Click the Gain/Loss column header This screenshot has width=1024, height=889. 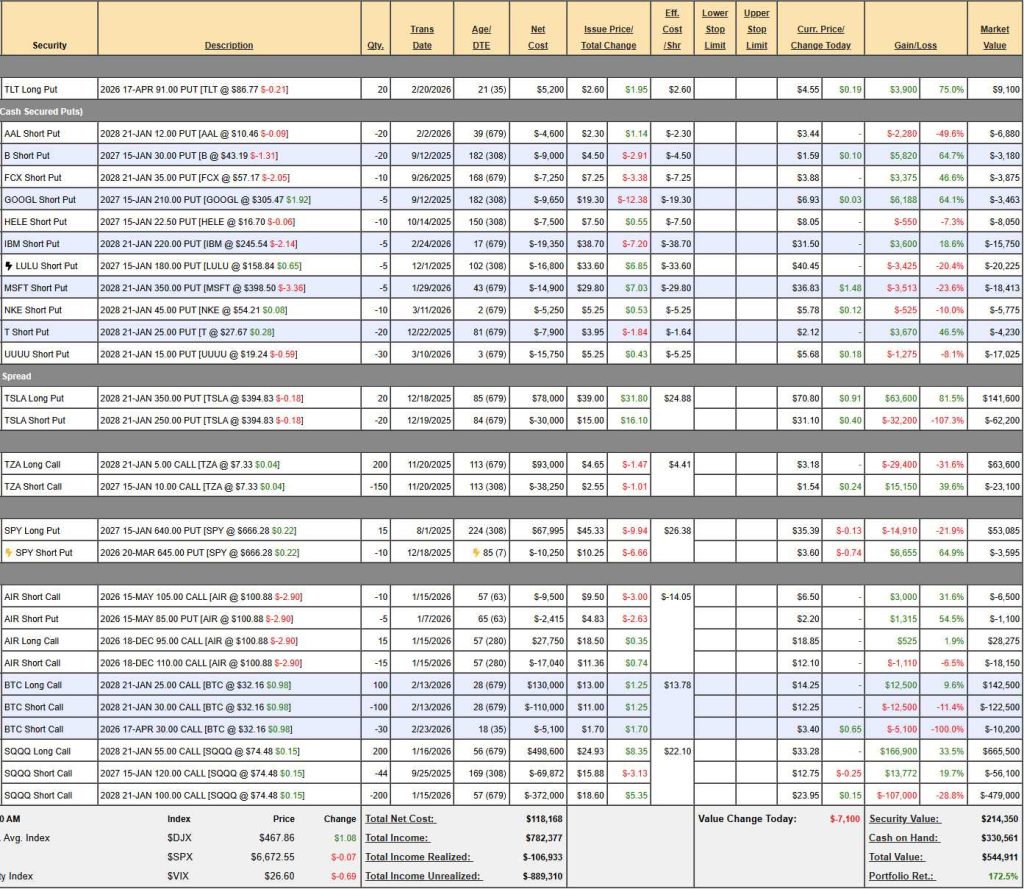tap(915, 45)
